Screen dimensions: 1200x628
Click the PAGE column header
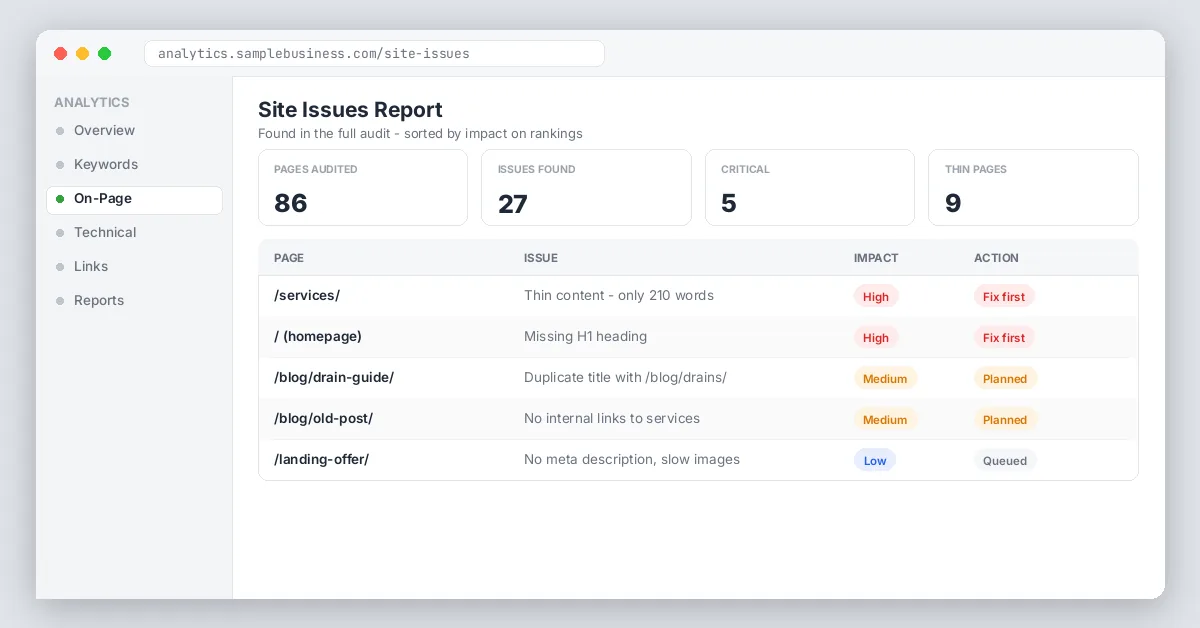click(x=289, y=258)
